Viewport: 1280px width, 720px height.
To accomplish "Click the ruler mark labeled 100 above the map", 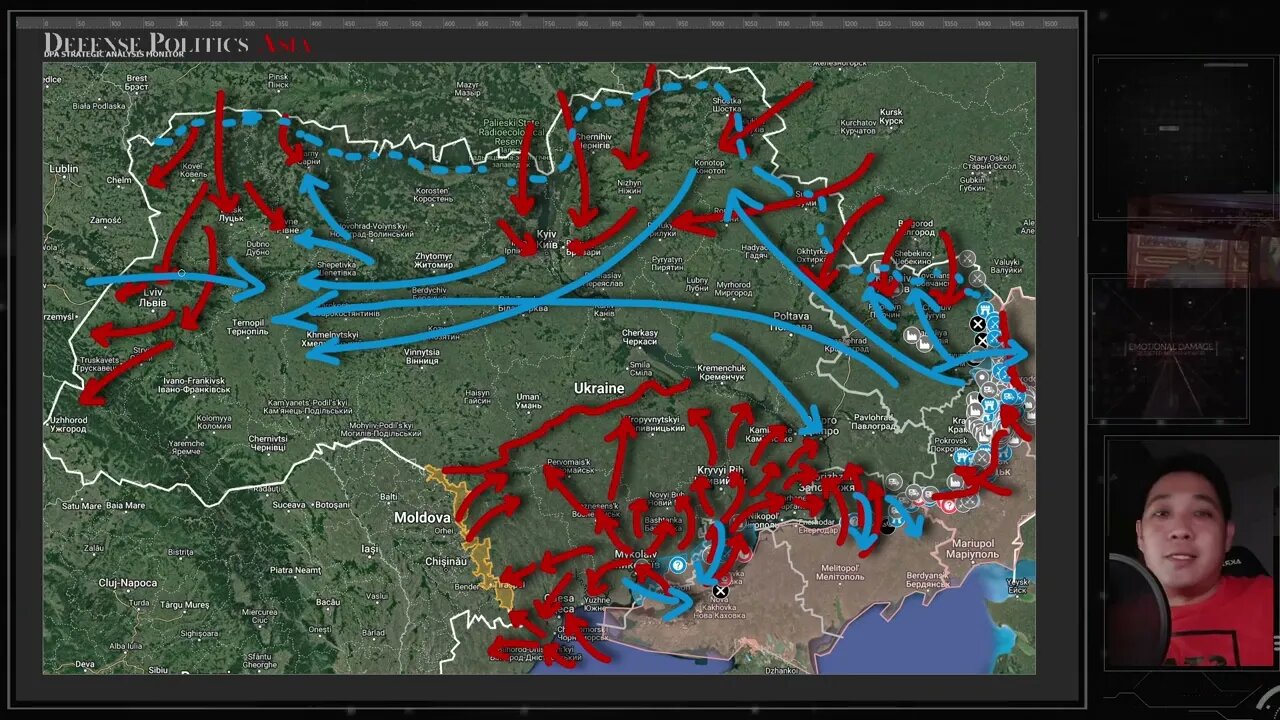I will [115, 23].
